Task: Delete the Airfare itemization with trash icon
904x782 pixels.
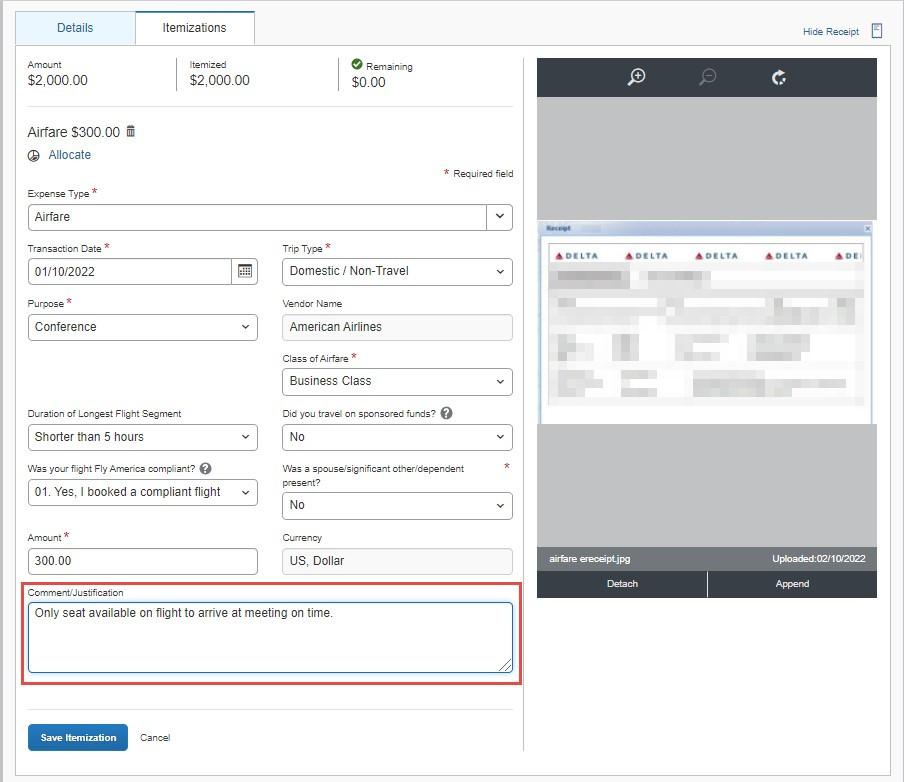Action: click(131, 132)
